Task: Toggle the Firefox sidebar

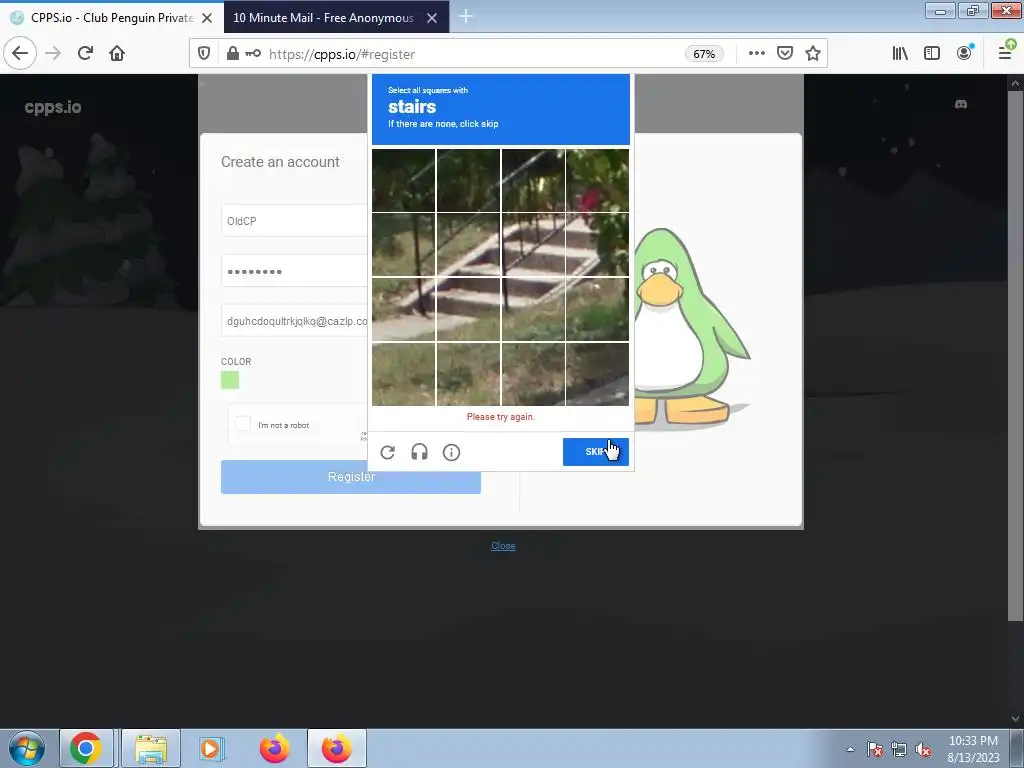Action: click(932, 54)
